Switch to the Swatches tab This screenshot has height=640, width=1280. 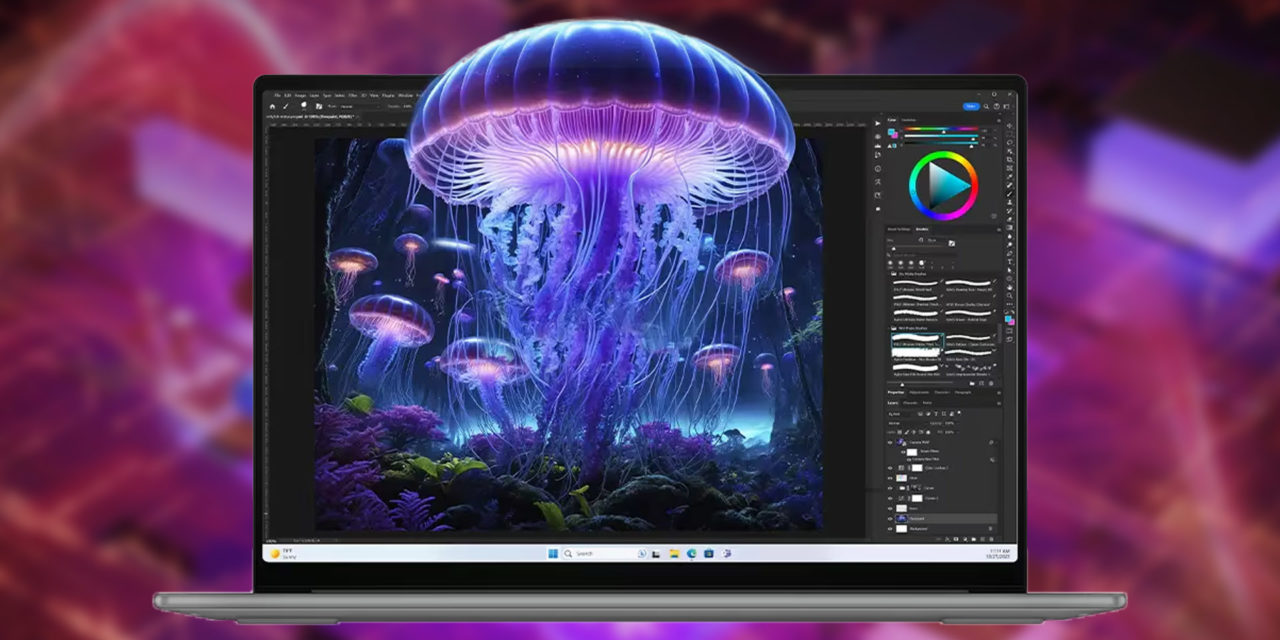coord(909,120)
